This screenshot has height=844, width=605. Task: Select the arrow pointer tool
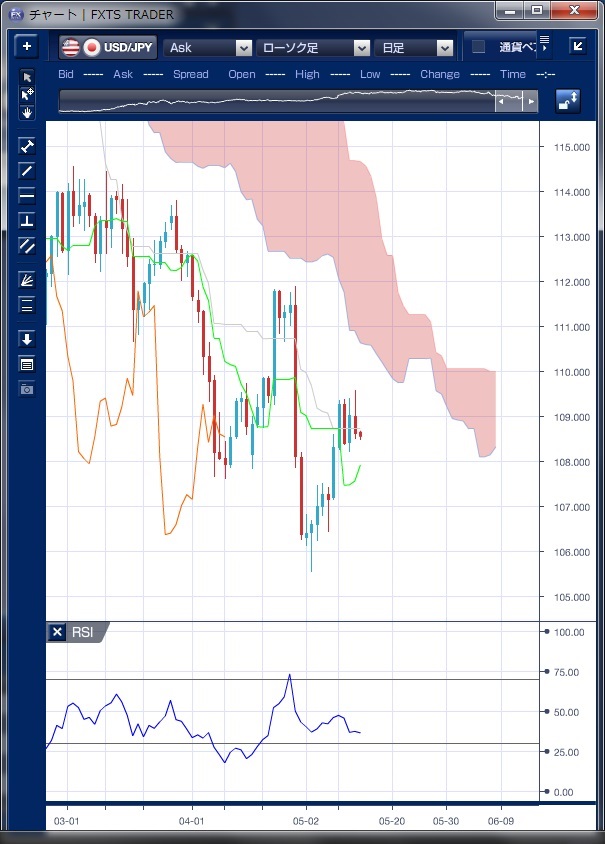coord(27,77)
